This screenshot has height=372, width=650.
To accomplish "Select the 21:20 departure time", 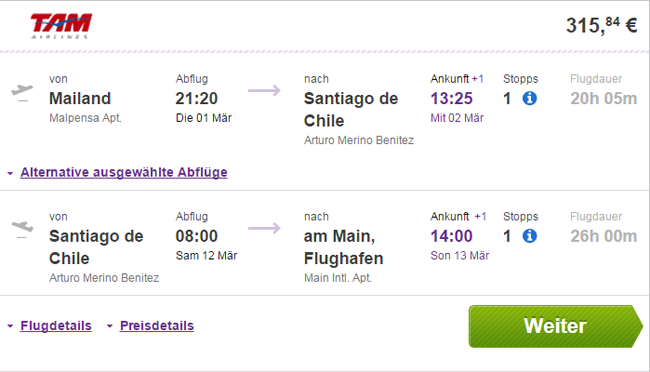I will click(x=196, y=98).
